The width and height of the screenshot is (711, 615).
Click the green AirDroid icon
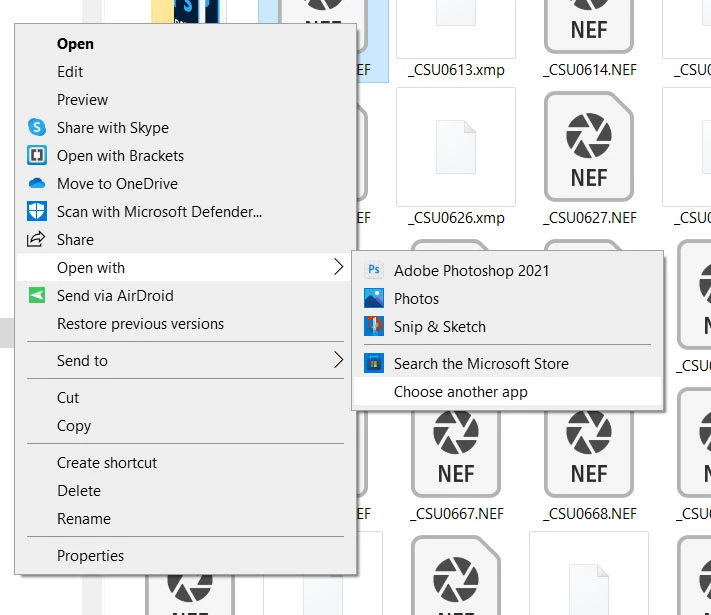tap(37, 295)
